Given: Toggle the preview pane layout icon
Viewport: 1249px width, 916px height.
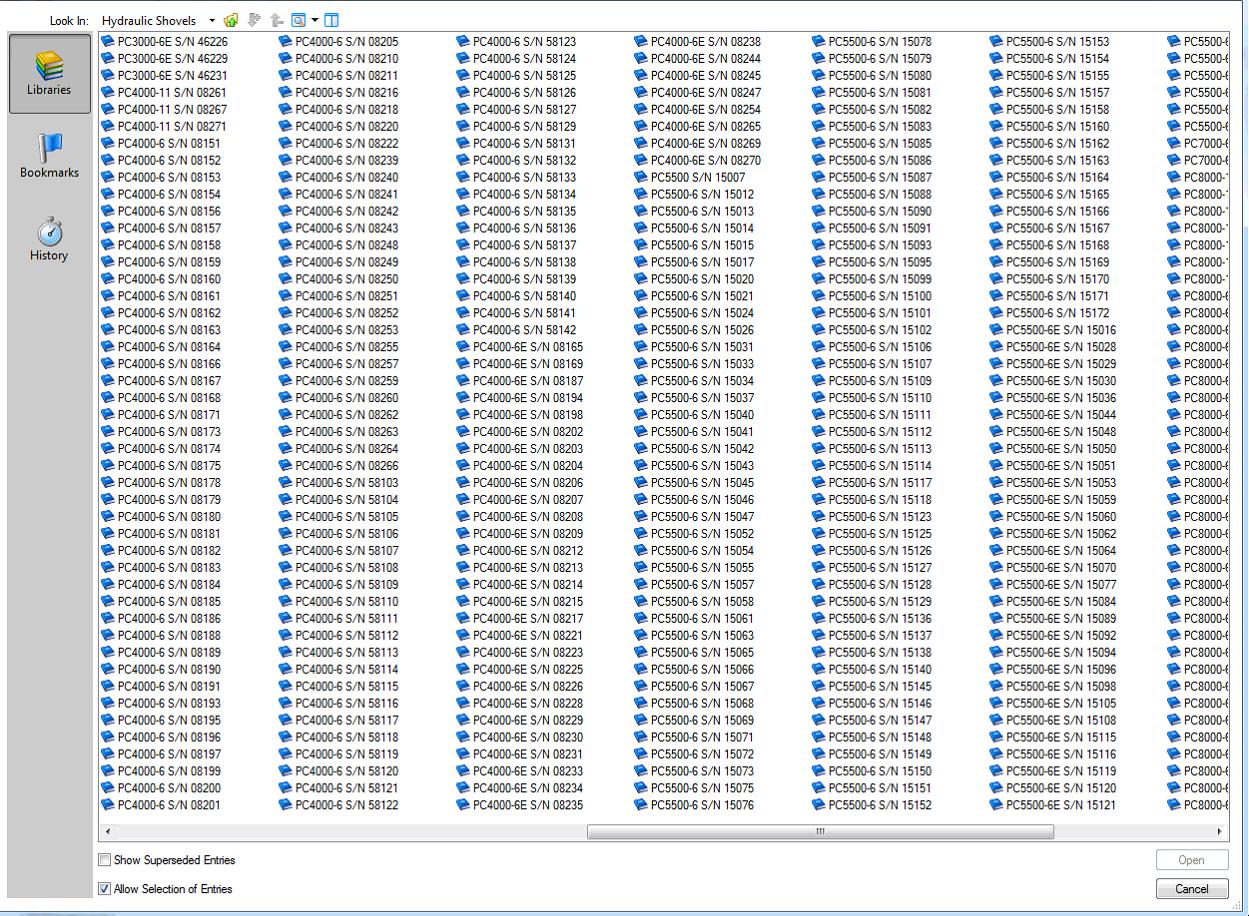Looking at the screenshot, I should (x=332, y=20).
